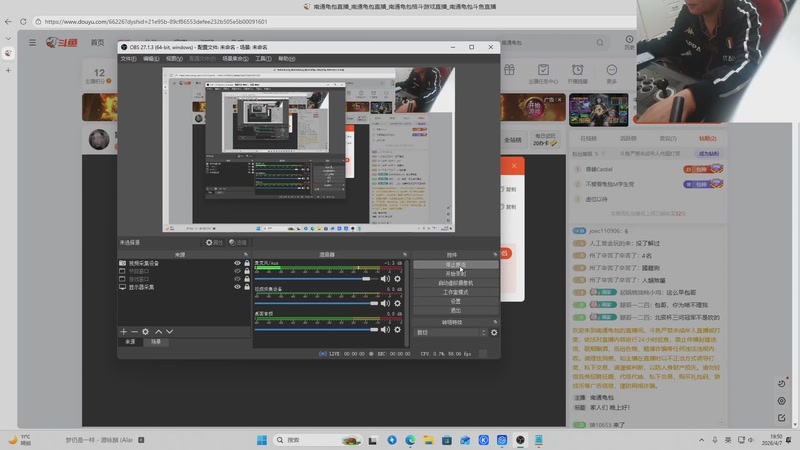Image resolution: width=800 pixels, height=450 pixels.
Task: Remove selected source with the minus icon
Action: (x=135, y=332)
